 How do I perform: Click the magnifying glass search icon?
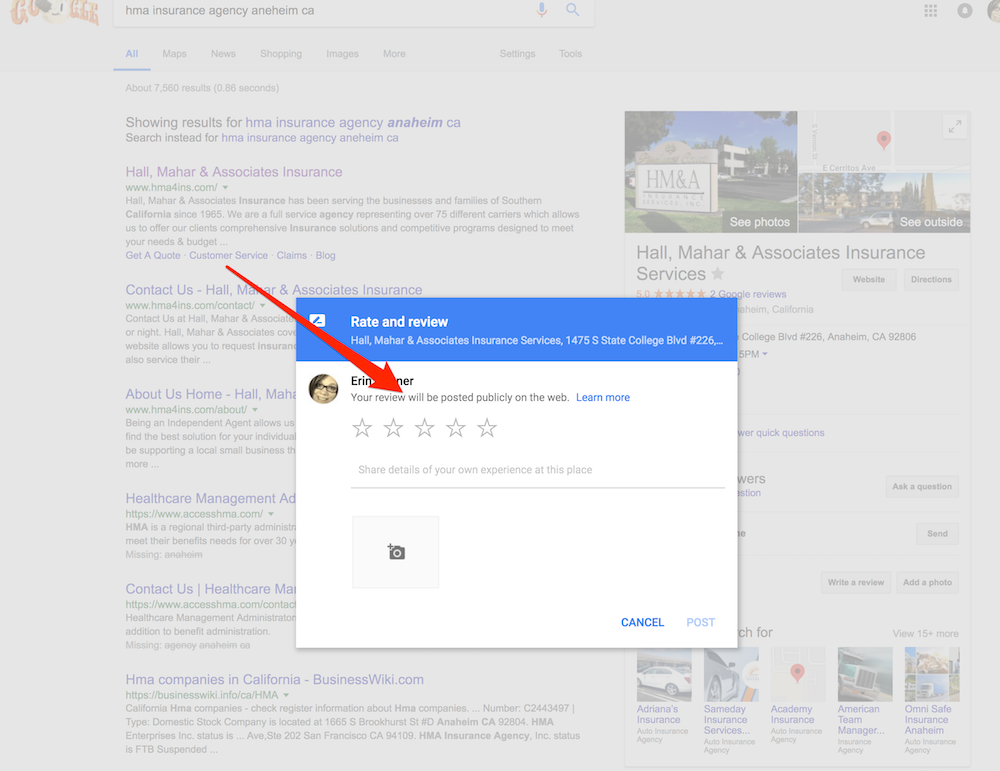(x=573, y=10)
